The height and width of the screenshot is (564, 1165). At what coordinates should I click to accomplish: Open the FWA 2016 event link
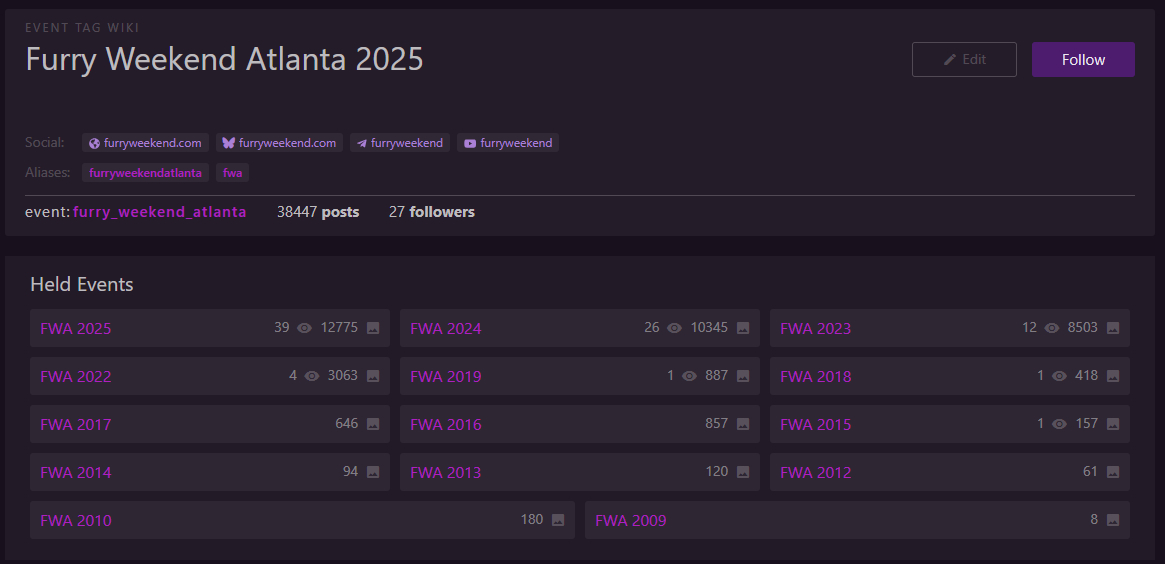[x=445, y=425]
